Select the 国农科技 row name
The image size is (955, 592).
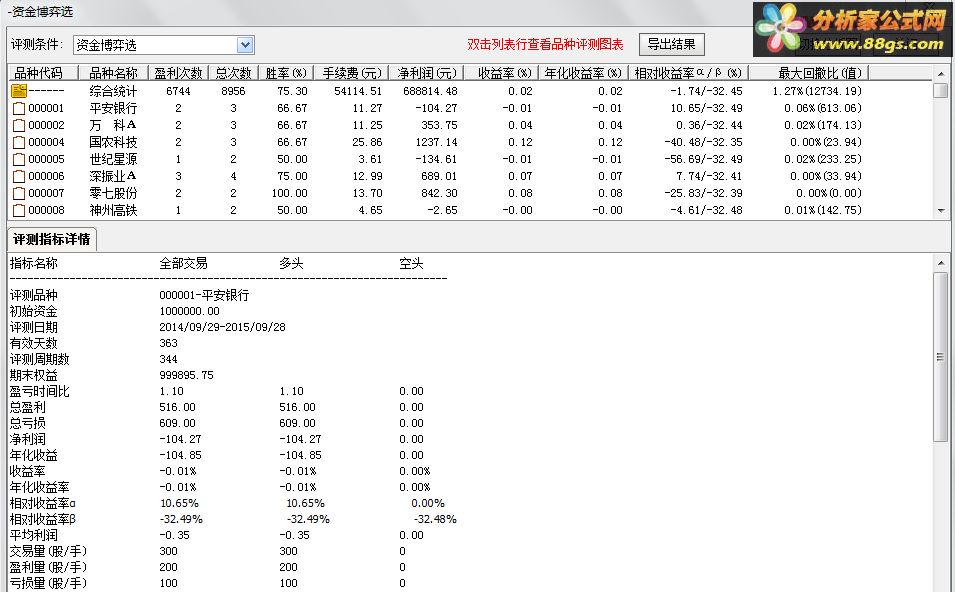[x=113, y=143]
